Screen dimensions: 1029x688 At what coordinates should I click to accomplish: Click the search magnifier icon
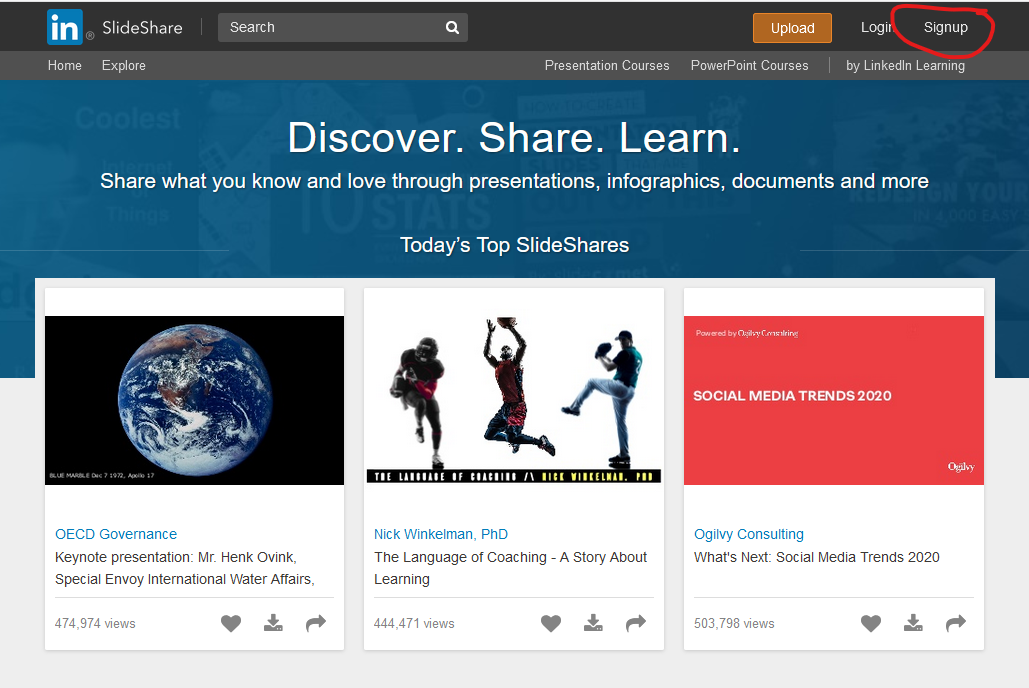pyautogui.click(x=452, y=28)
